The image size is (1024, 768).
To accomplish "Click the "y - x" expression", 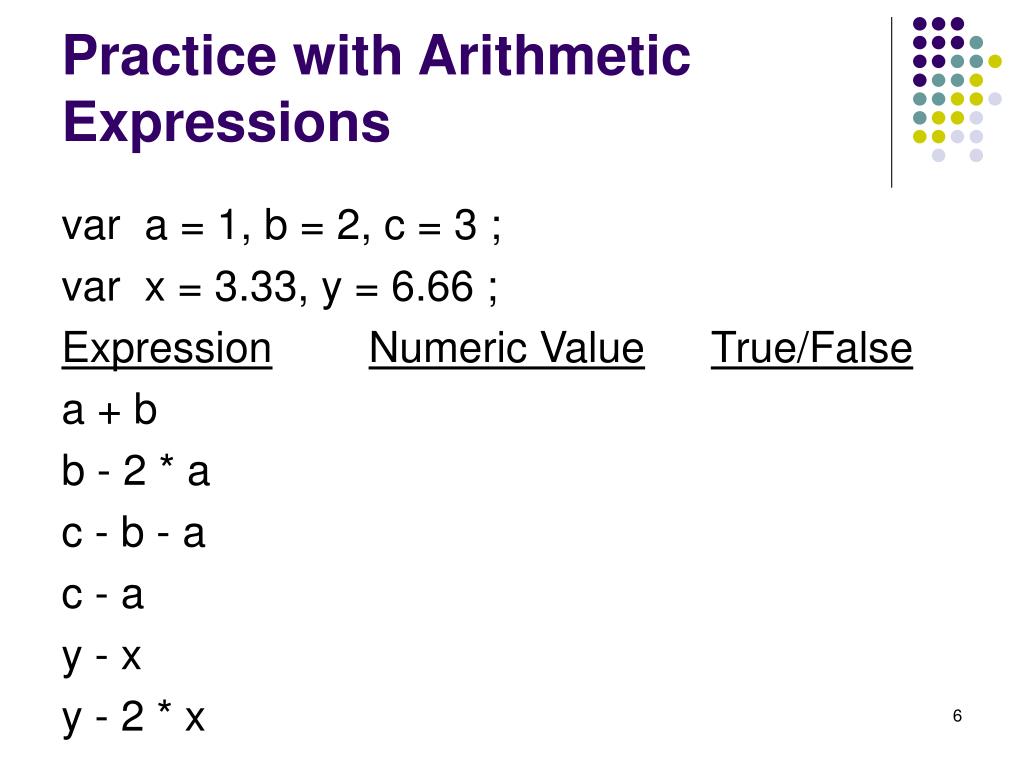I will tap(103, 657).
